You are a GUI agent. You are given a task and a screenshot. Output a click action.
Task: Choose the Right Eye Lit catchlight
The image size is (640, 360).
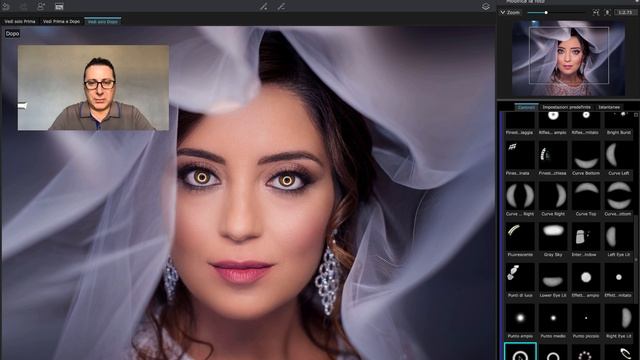click(619, 321)
